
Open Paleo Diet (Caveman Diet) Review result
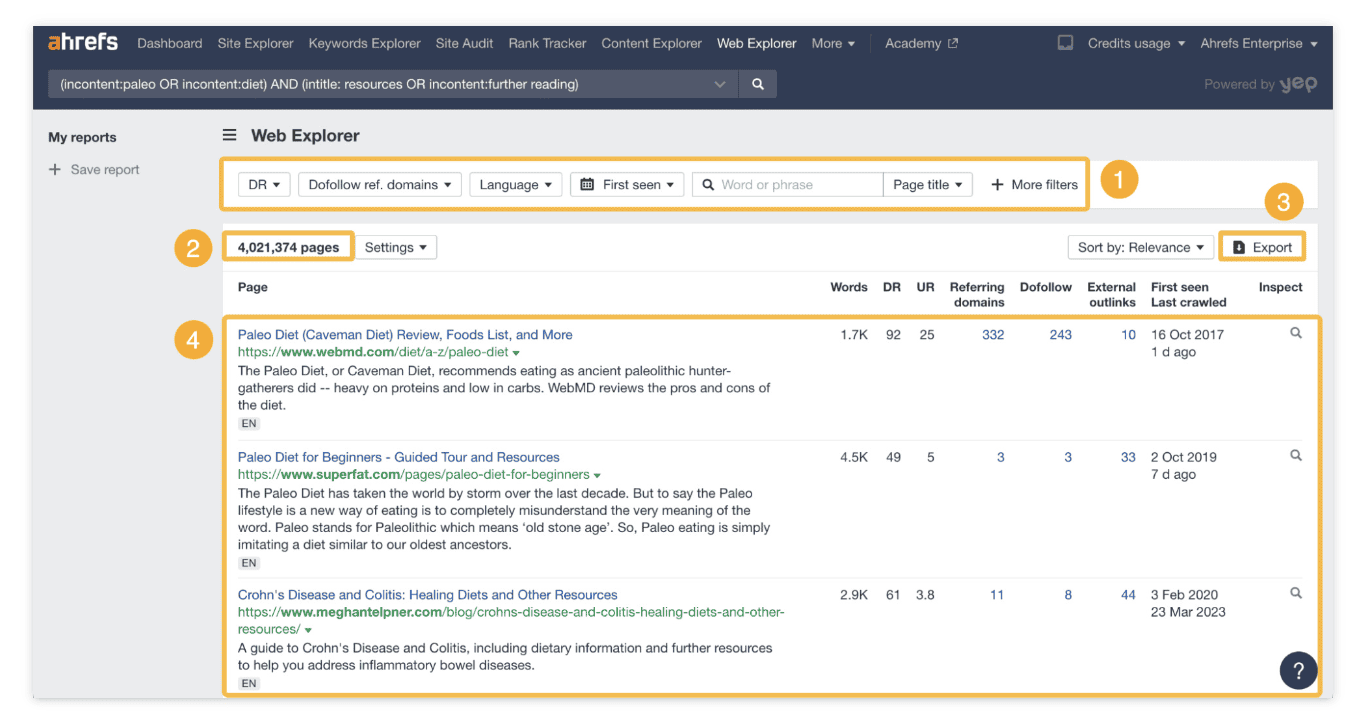point(405,334)
